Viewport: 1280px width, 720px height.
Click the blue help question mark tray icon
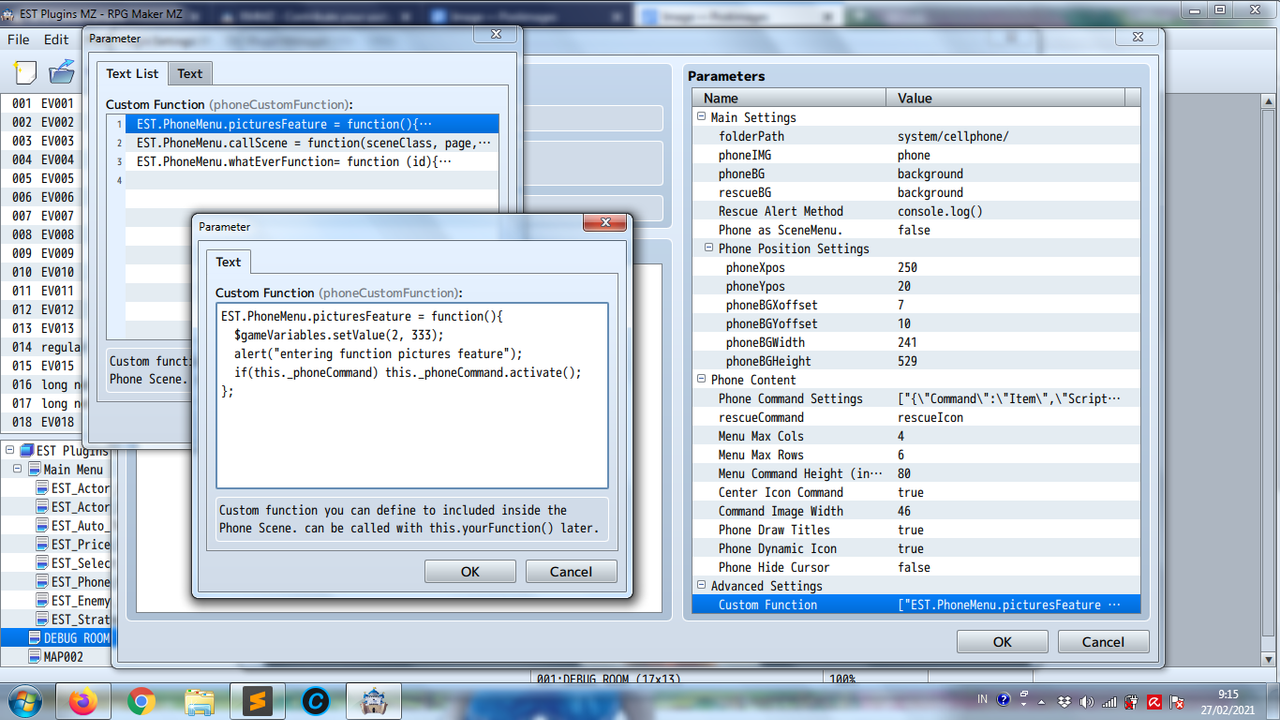(1004, 700)
